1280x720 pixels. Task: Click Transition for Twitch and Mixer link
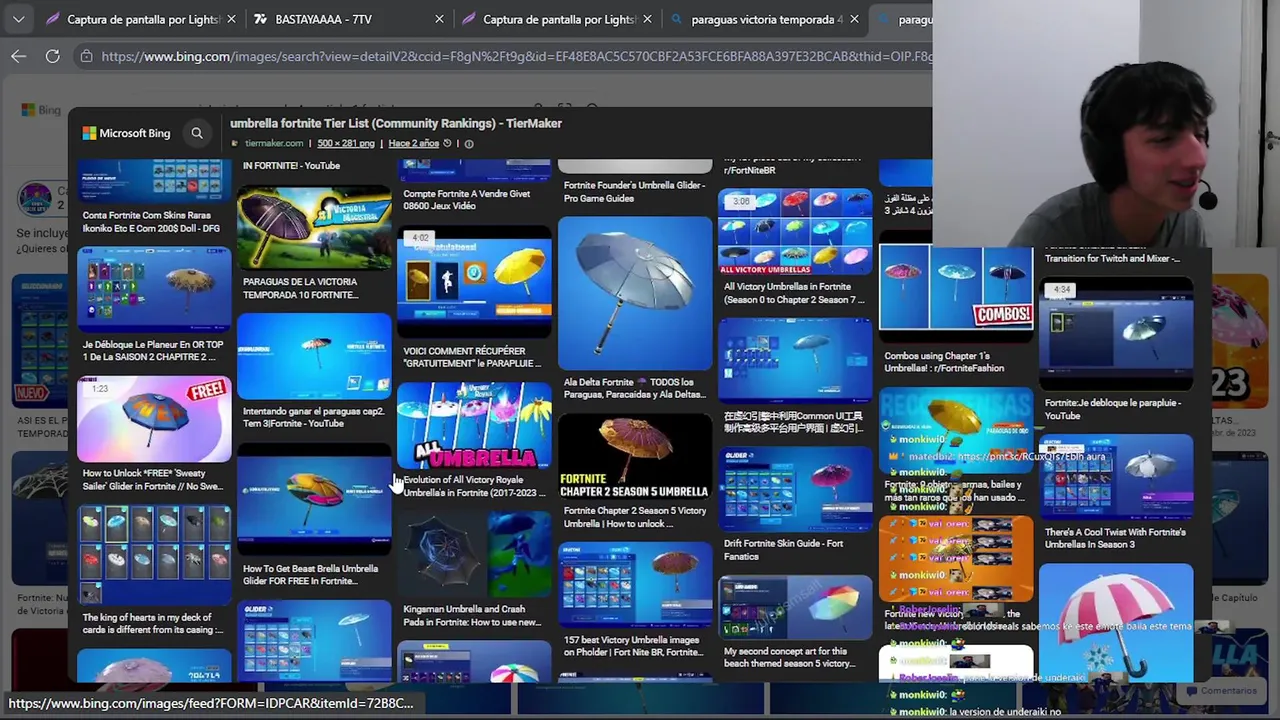coord(1112,258)
